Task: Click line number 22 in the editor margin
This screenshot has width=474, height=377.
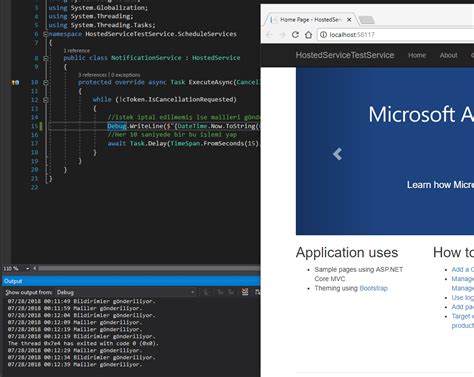Action: 35,187
